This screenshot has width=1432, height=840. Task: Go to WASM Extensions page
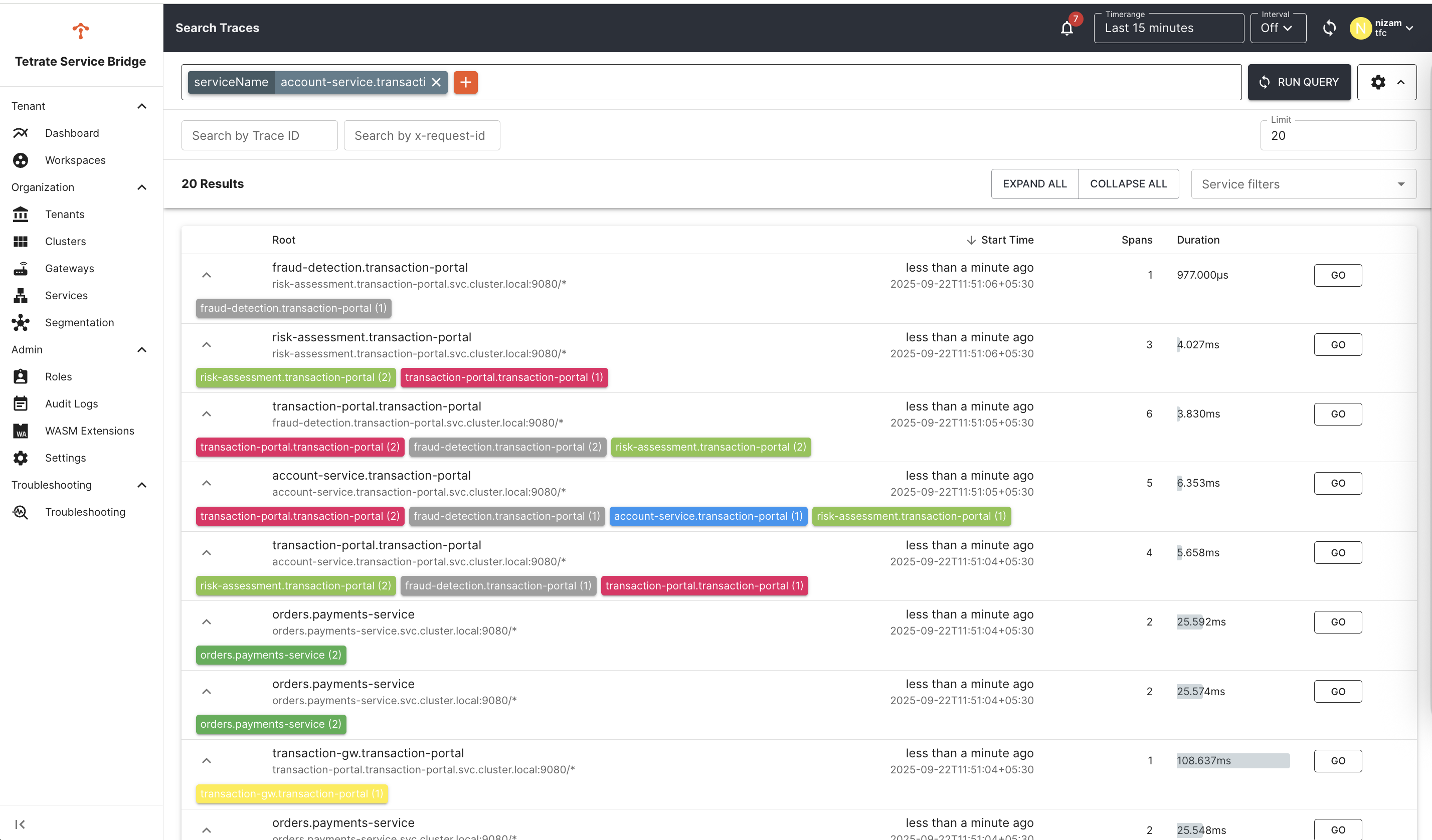(89, 431)
